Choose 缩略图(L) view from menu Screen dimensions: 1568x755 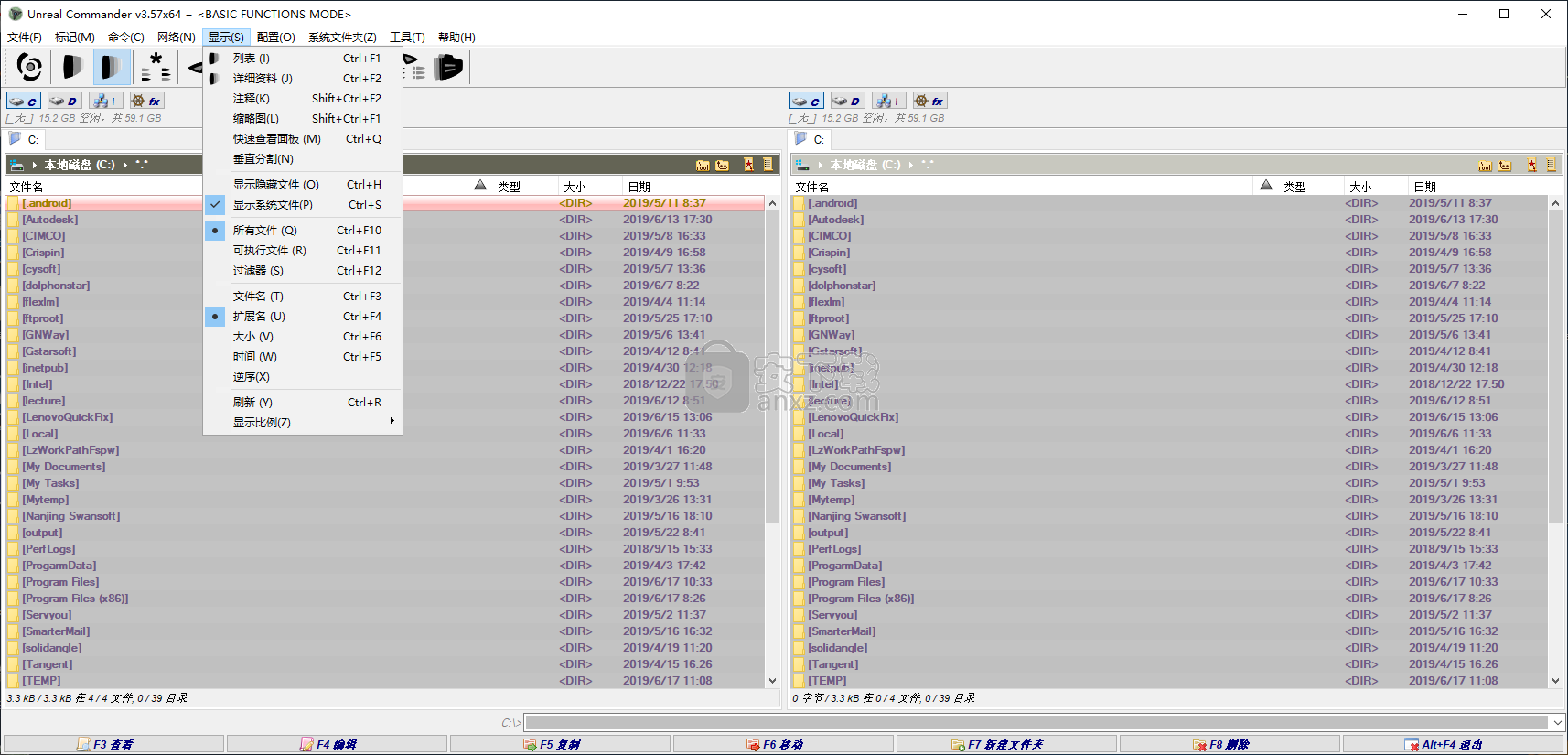click(303, 119)
